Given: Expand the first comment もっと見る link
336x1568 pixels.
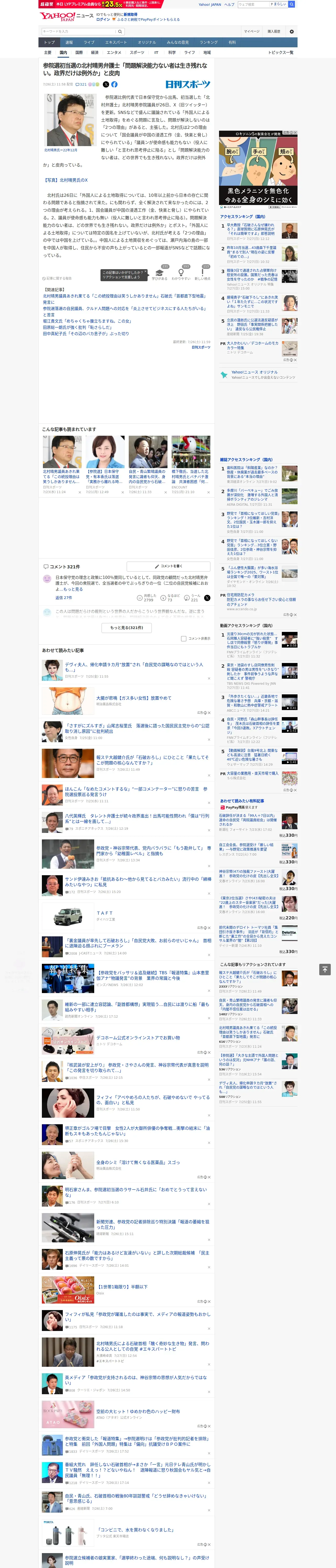Looking at the screenshot, I should pyautogui.click(x=73, y=589).
